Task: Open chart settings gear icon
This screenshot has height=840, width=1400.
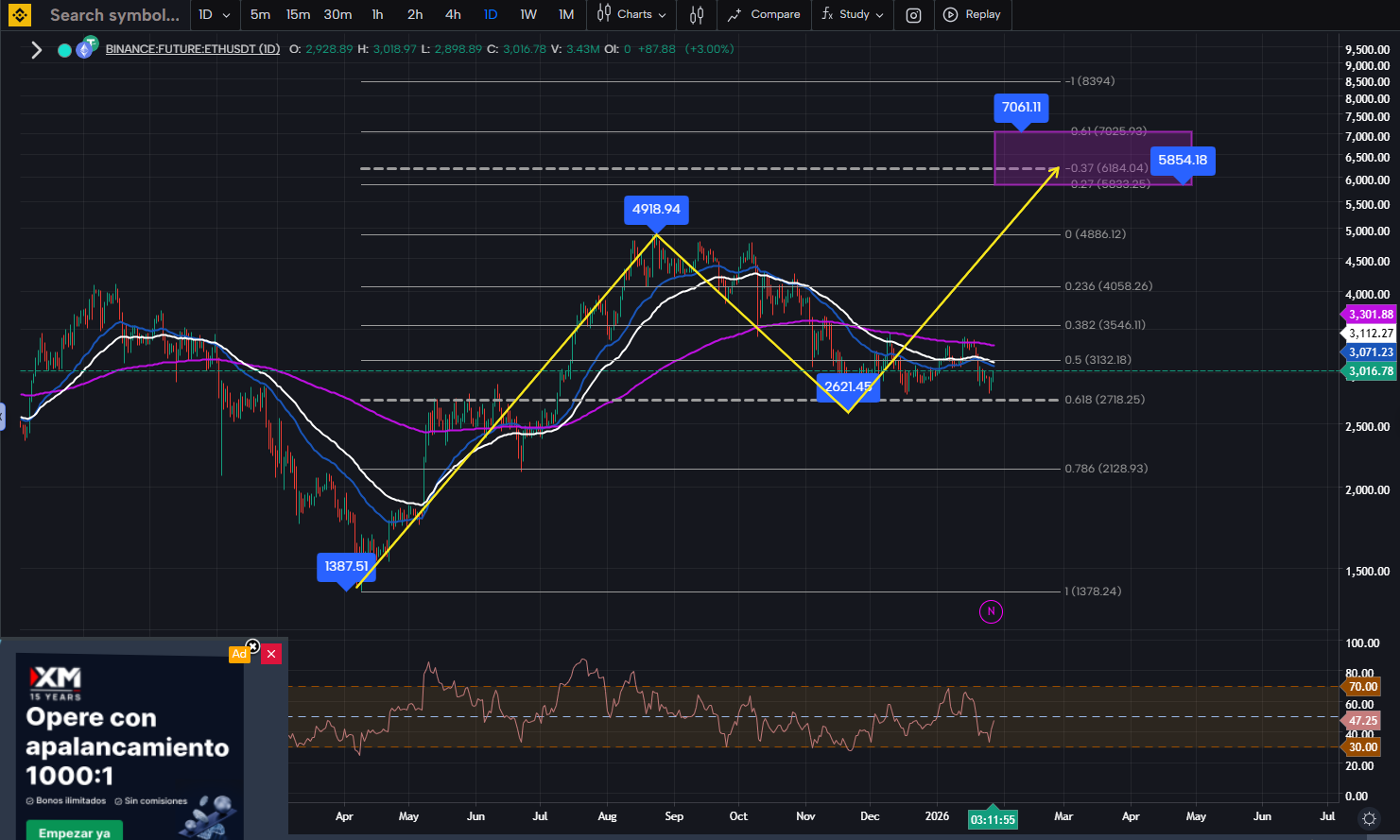Action: point(1369,818)
